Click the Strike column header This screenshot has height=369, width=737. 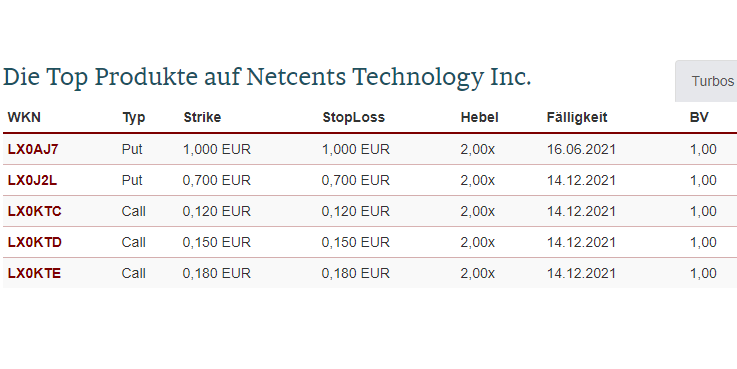click(x=202, y=117)
